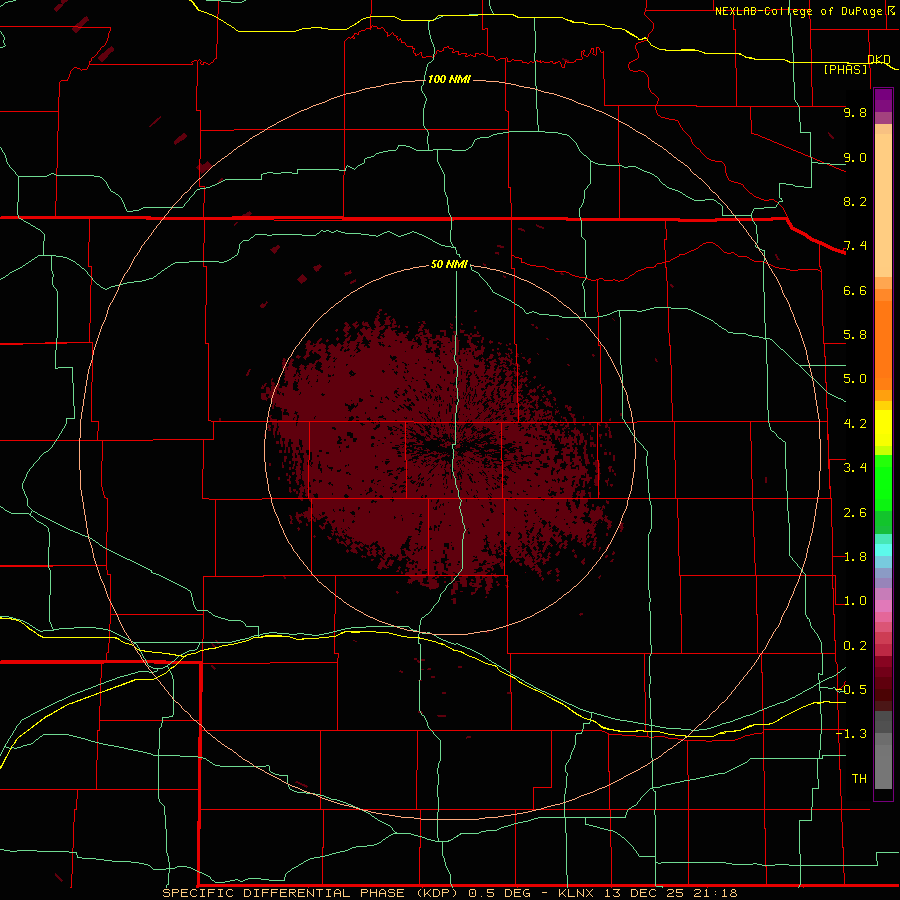The height and width of the screenshot is (900, 900).
Task: Click the 6.6 color scale value
Action: tap(855, 290)
